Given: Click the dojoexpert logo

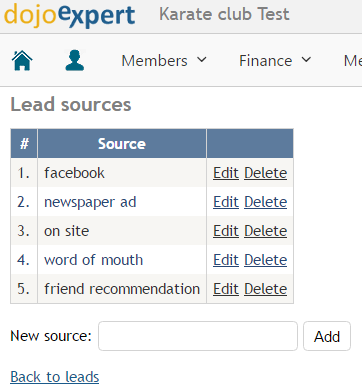Looking at the screenshot, I should pyautogui.click(x=70, y=15).
